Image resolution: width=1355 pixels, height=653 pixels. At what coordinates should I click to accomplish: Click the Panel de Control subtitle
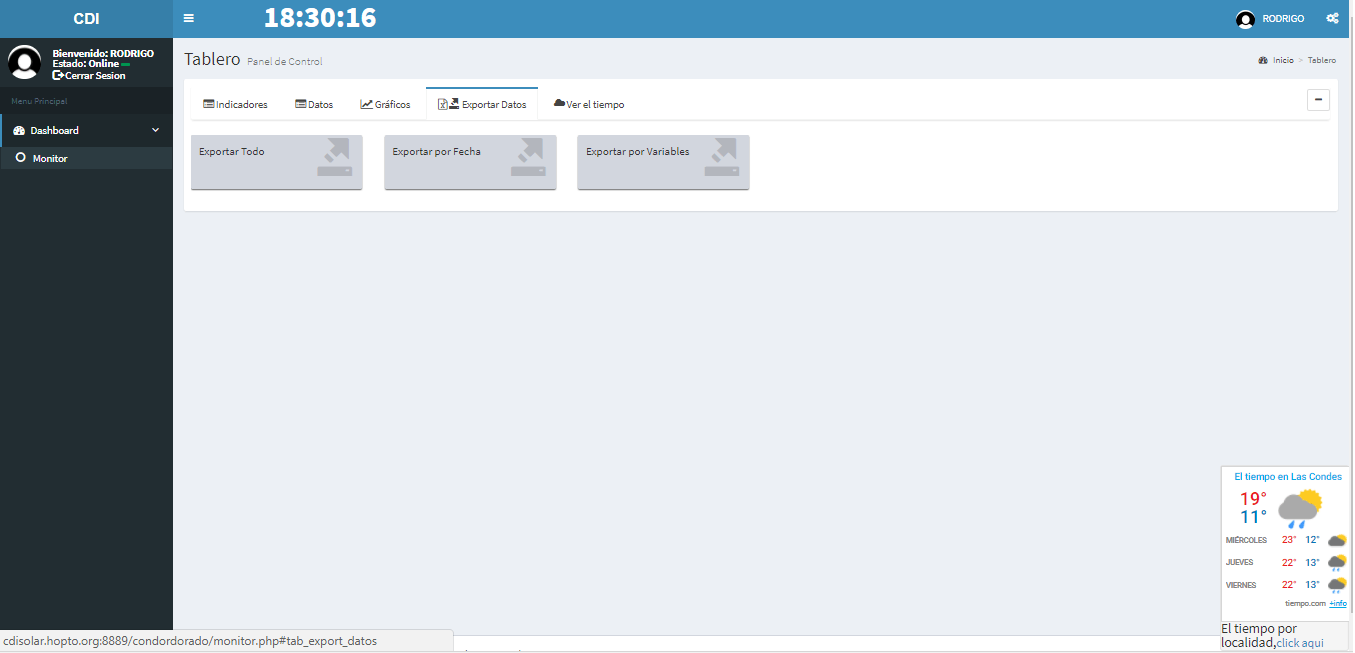point(285,62)
